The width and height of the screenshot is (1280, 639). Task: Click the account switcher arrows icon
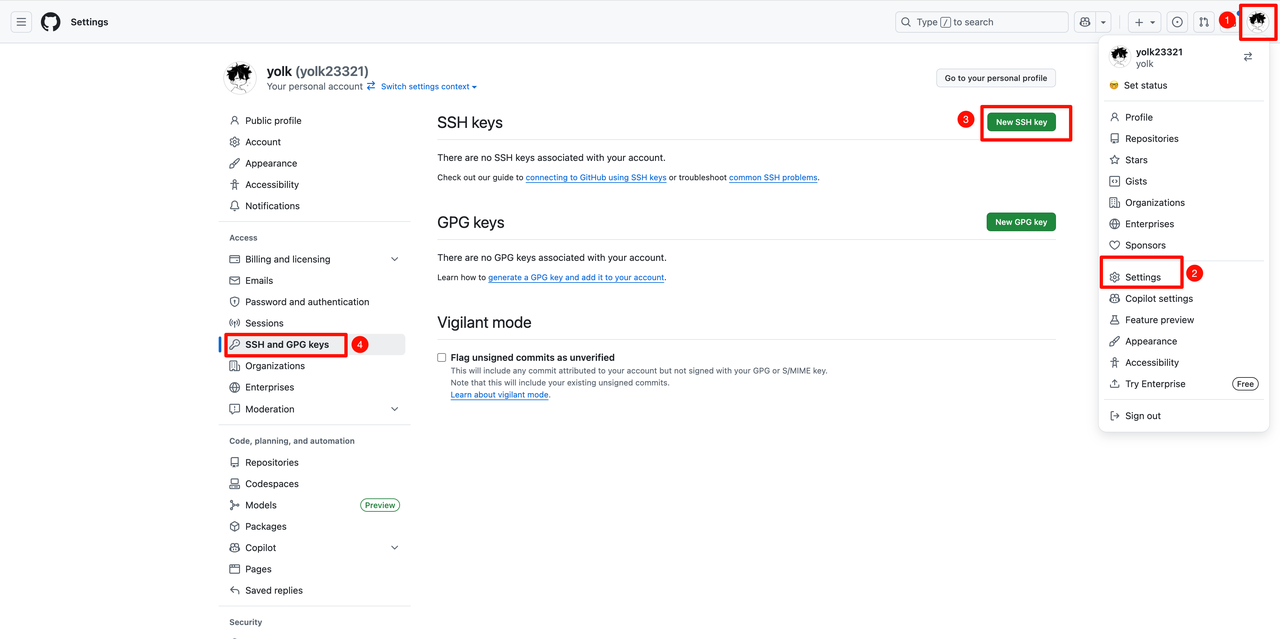pyautogui.click(x=1248, y=57)
